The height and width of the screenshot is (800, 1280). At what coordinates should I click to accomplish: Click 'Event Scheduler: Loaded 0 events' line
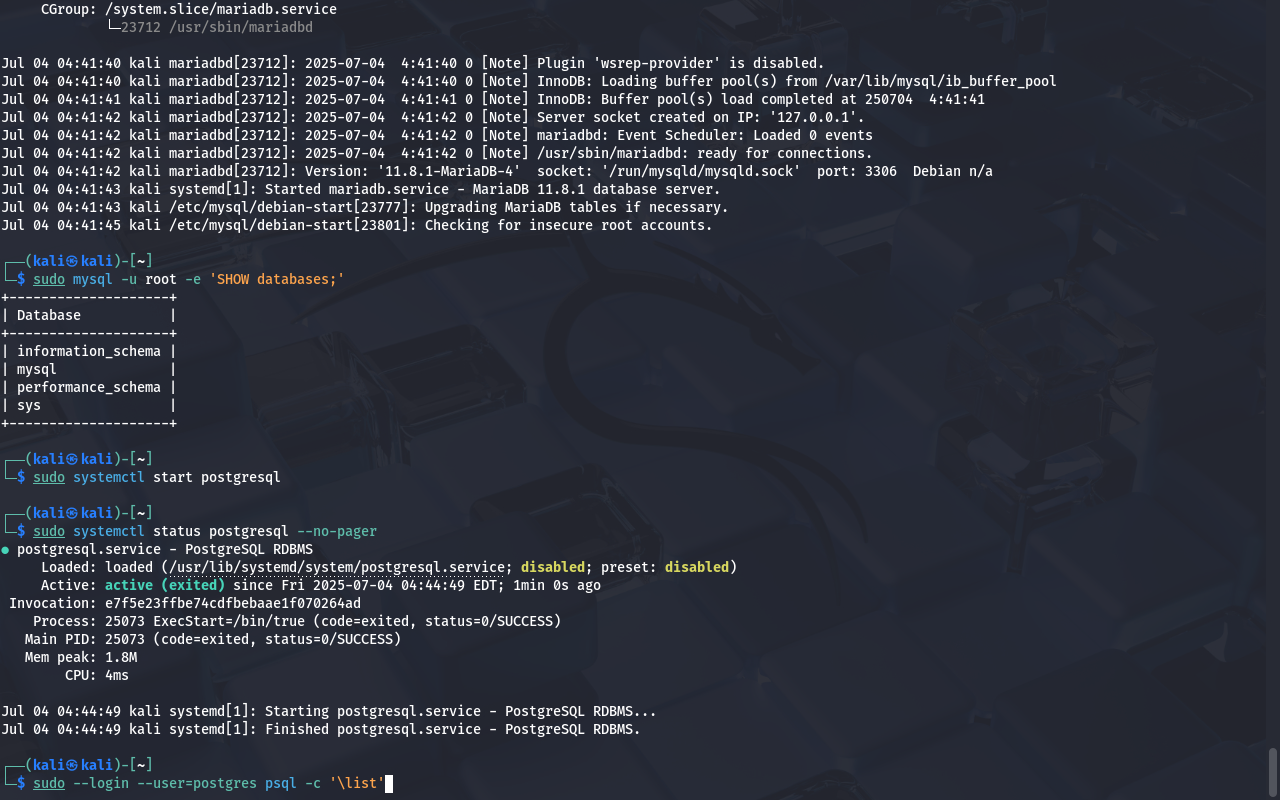(437, 135)
